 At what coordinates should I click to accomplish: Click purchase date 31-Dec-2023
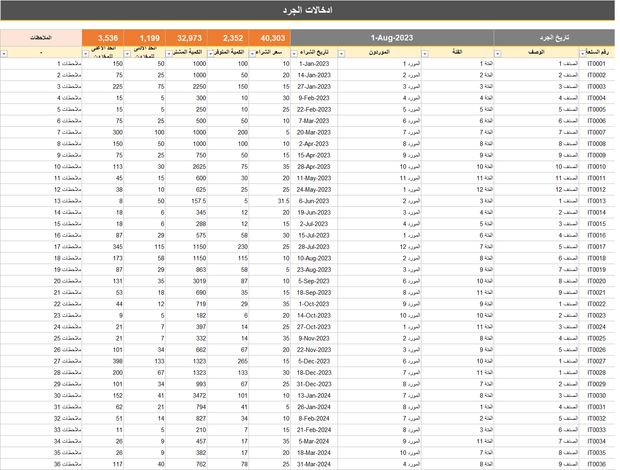pos(314,384)
